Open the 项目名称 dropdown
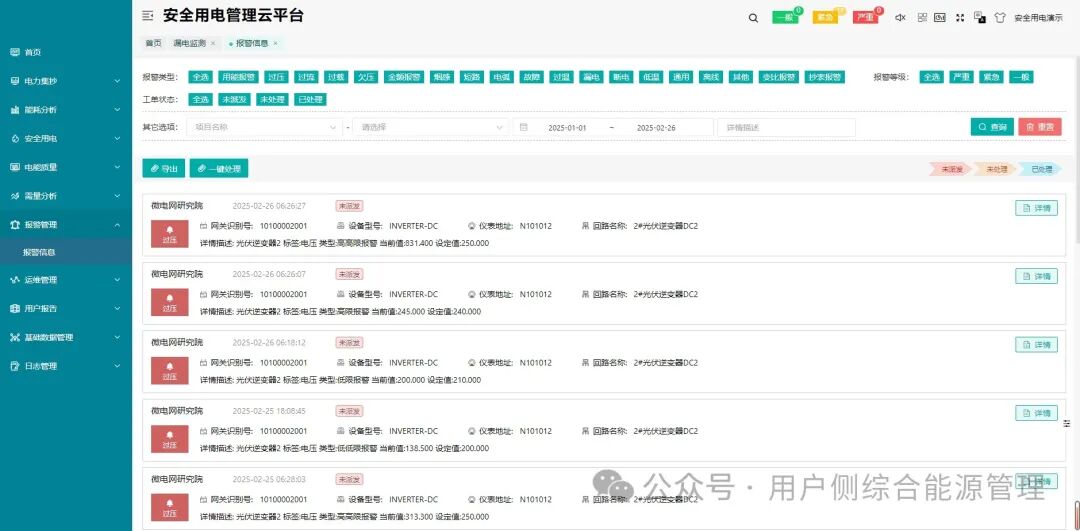Image resolution: width=1080 pixels, height=531 pixels. [264, 127]
